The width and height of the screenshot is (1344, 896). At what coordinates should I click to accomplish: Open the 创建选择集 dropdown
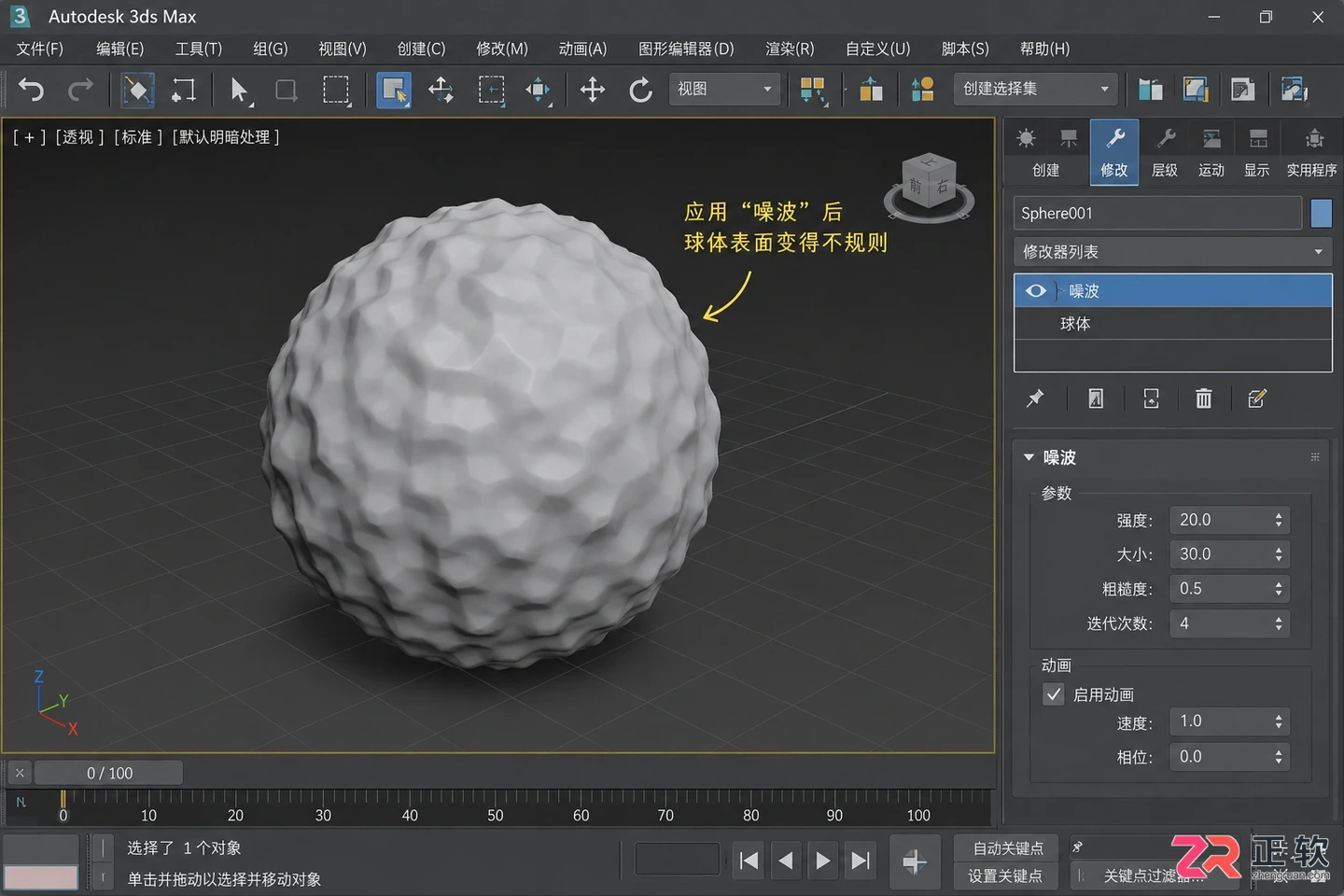tap(1035, 89)
